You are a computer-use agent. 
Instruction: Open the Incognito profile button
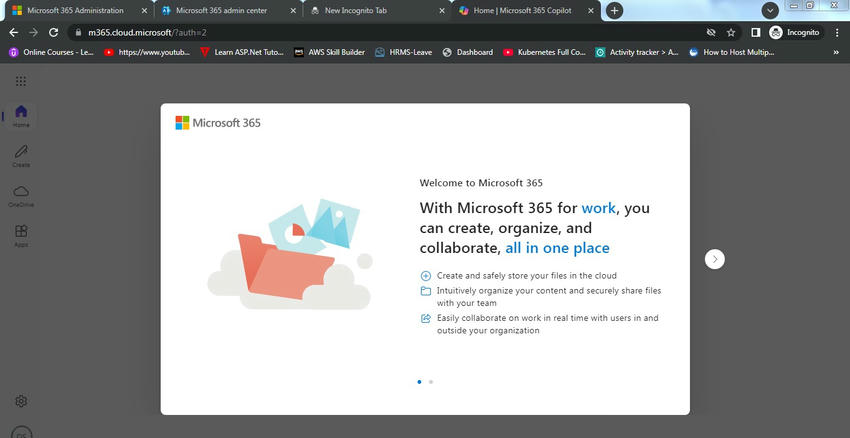coord(796,33)
